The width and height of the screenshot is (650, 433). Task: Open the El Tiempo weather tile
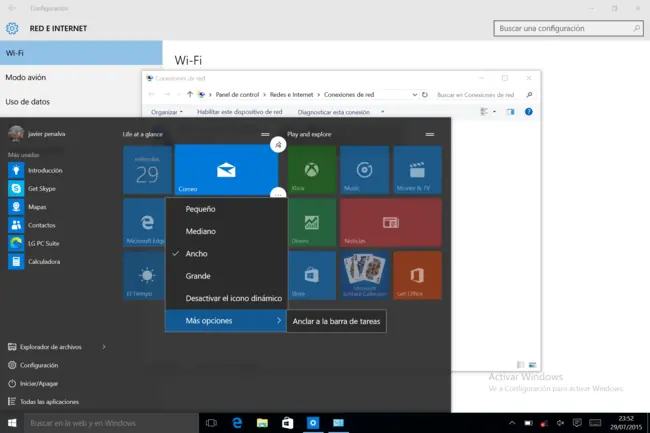[x=144, y=276]
